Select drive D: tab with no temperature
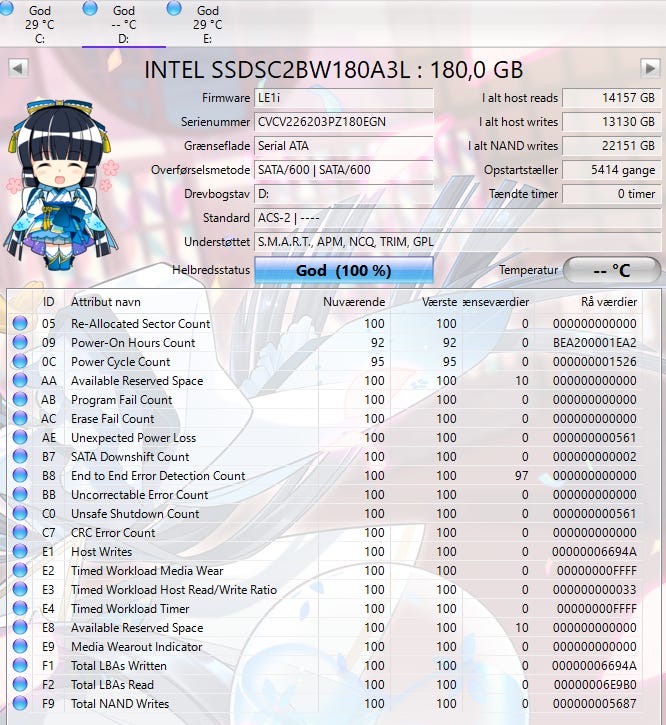Screen dimensions: 666x725 [124, 24]
